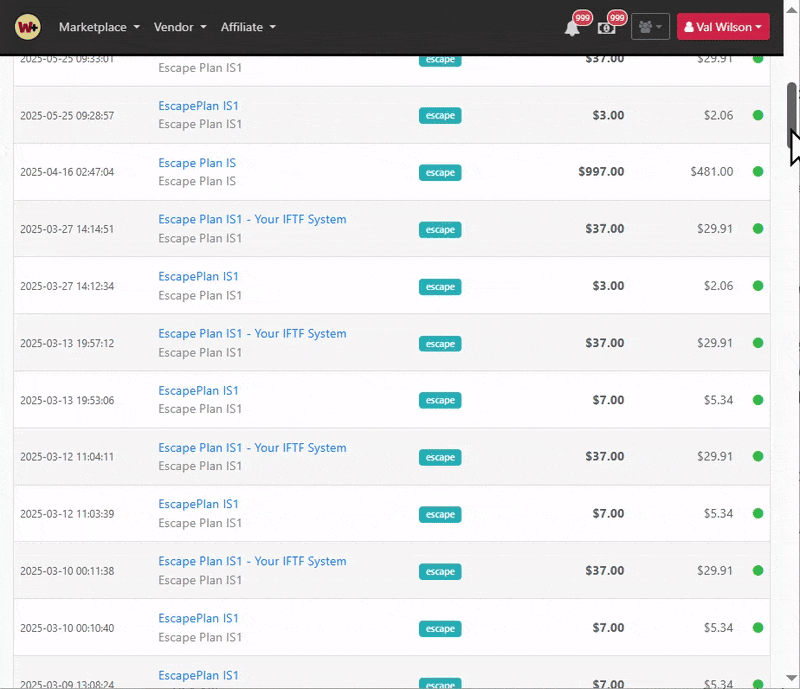800x689 pixels.
Task: Click the W+ logo icon
Action: pos(28,27)
